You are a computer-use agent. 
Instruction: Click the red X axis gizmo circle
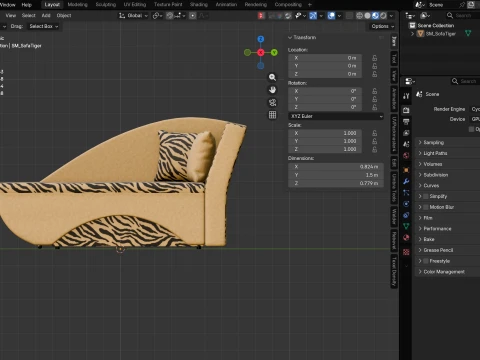(261, 52)
